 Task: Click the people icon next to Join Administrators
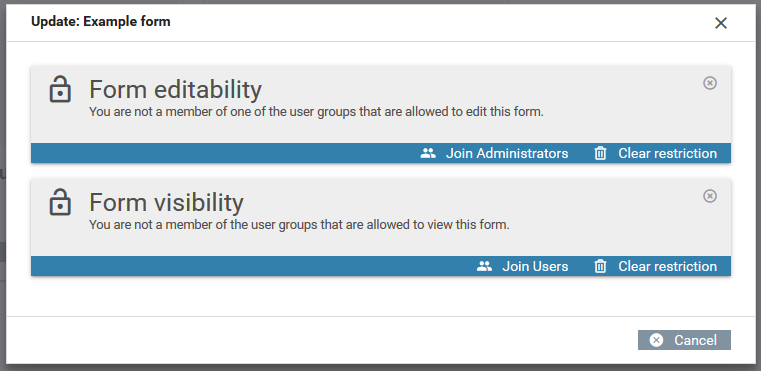428,153
